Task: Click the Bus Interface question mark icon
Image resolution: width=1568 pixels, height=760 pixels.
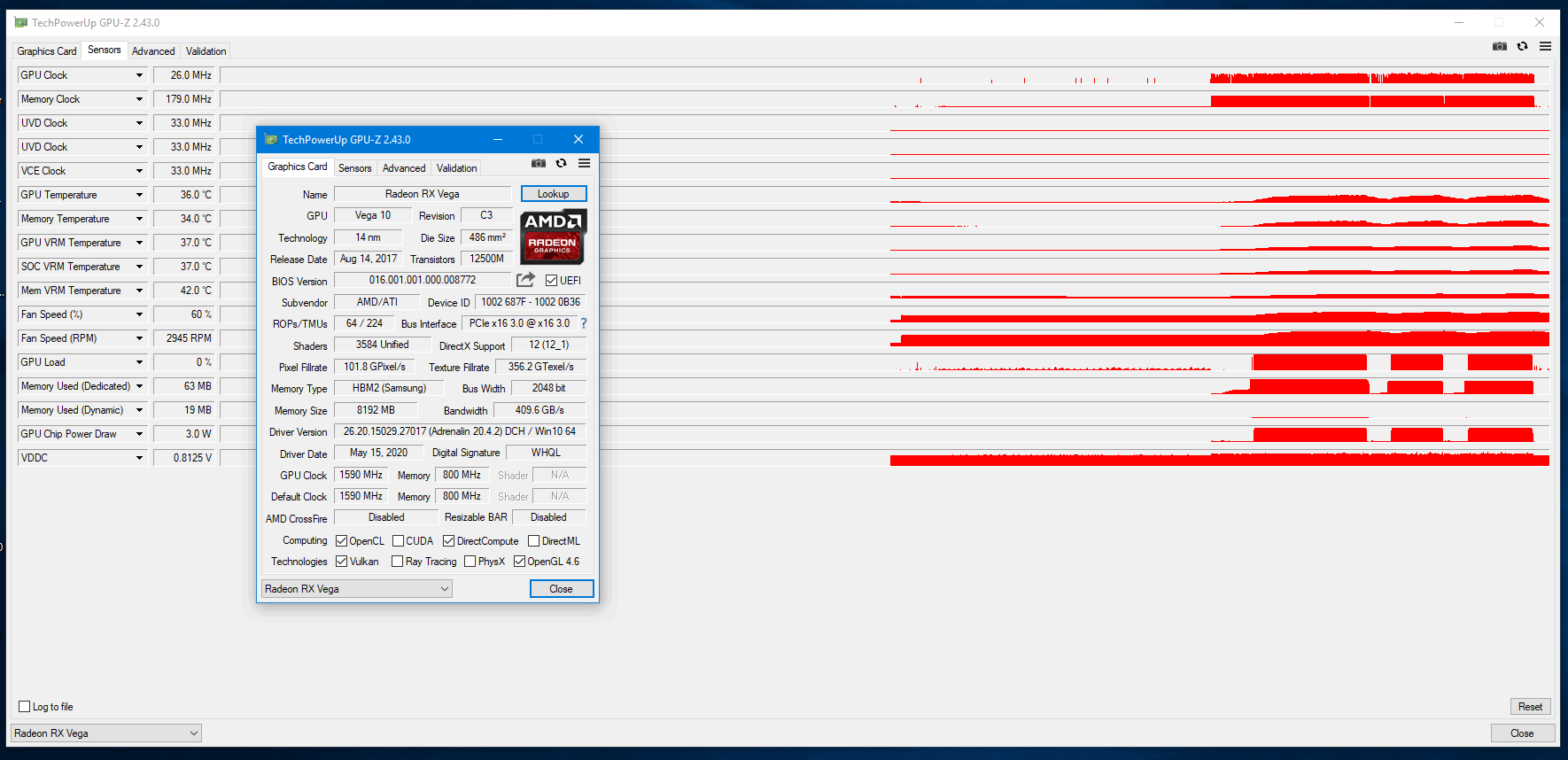Action: 584,323
